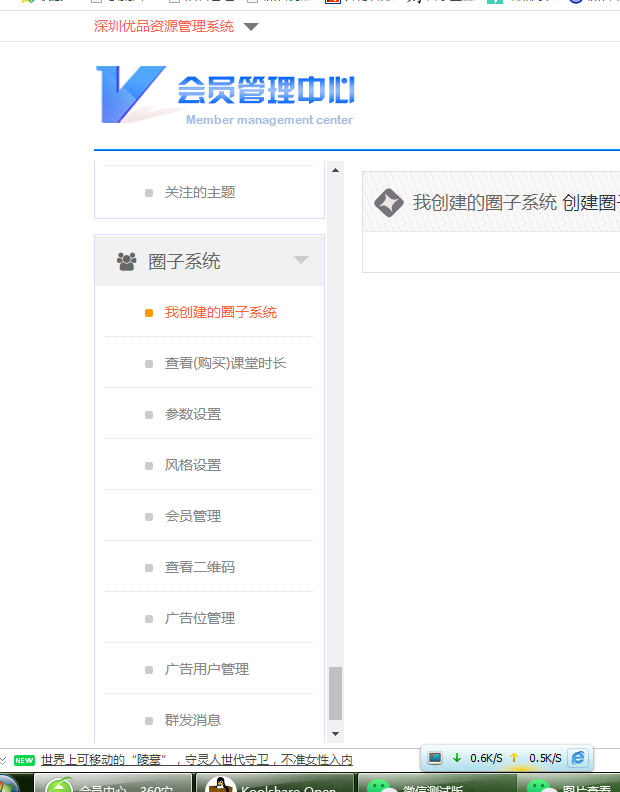Select 我创建的圈子系统 in the sidebar
The height and width of the screenshot is (792, 620).
pyautogui.click(x=220, y=313)
